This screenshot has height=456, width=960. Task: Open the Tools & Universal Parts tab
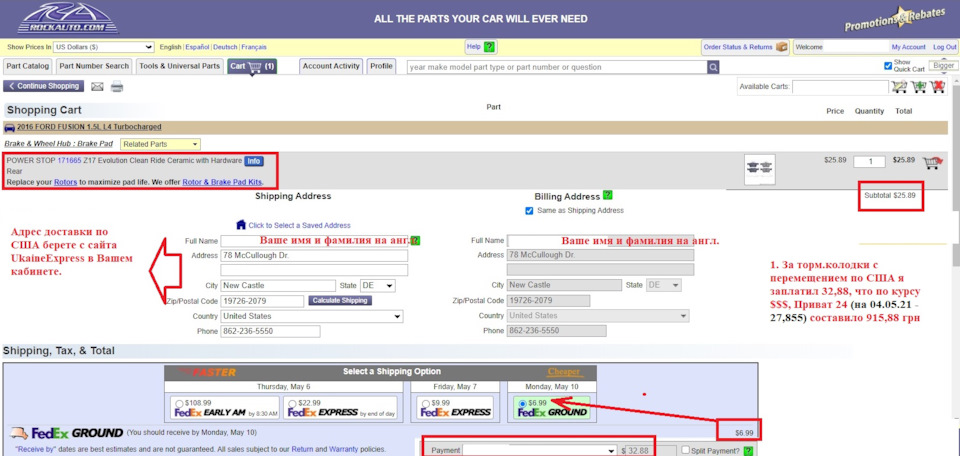179,66
